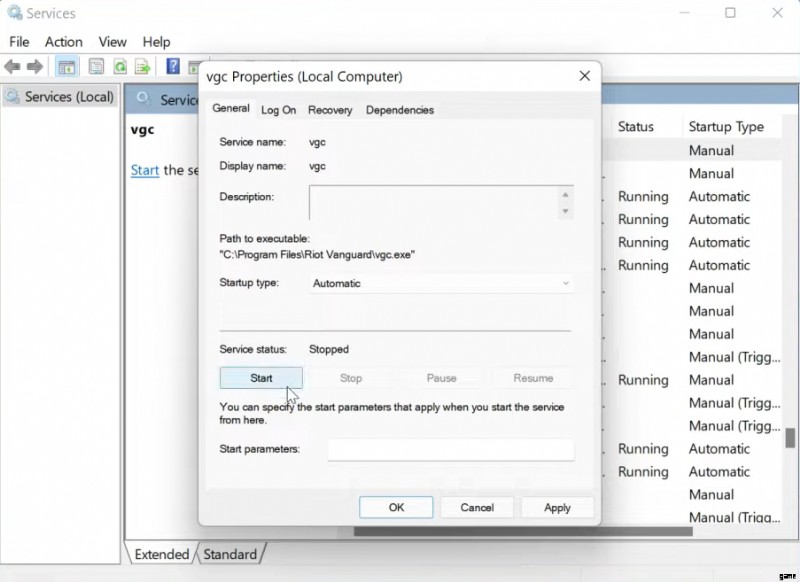The width and height of the screenshot is (800, 582).
Task: Click the Apply button
Action: [557, 507]
